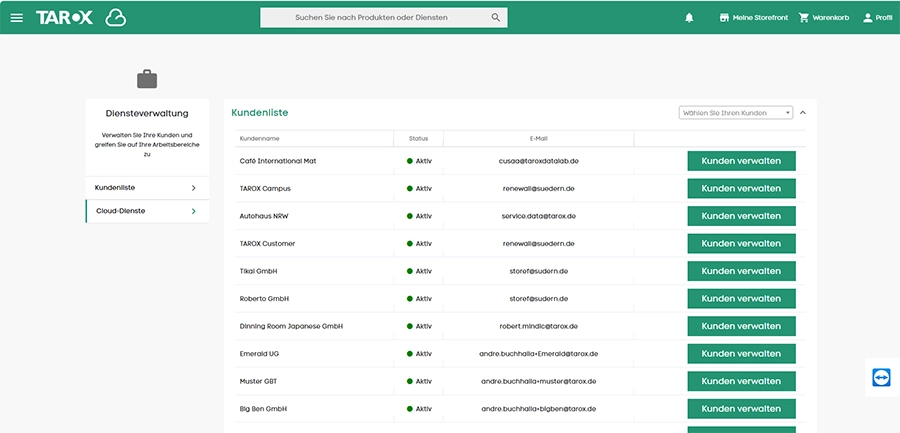Click Kunden verwalten for Autohaus NRW
The height and width of the screenshot is (433, 900).
[741, 216]
